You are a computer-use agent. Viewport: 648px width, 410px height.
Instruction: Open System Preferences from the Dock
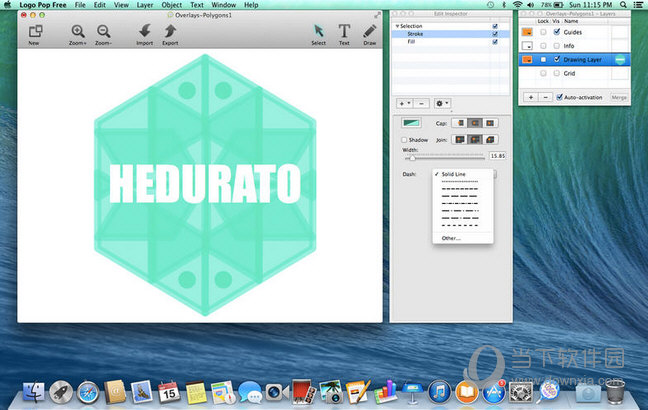click(521, 393)
